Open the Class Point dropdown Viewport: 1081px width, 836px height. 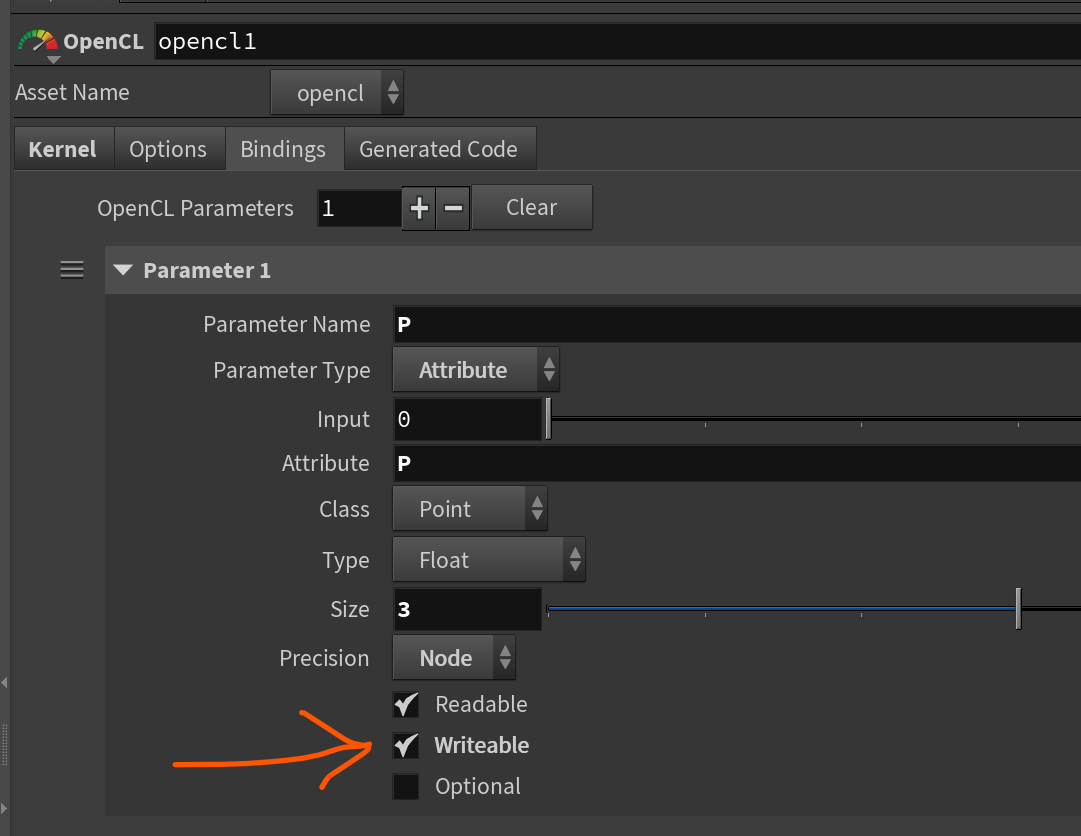pyautogui.click(x=469, y=510)
